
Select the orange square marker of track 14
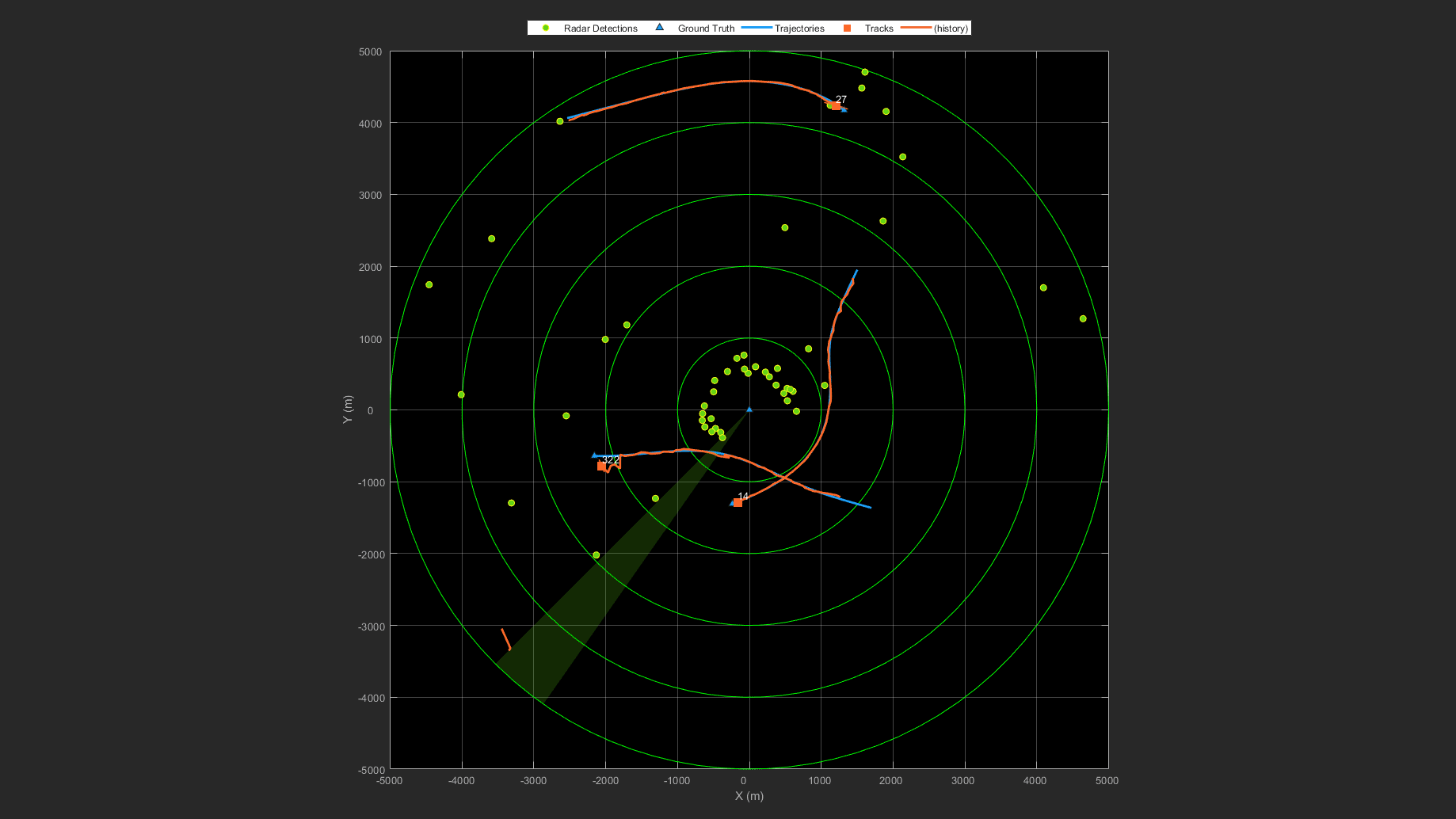738,502
